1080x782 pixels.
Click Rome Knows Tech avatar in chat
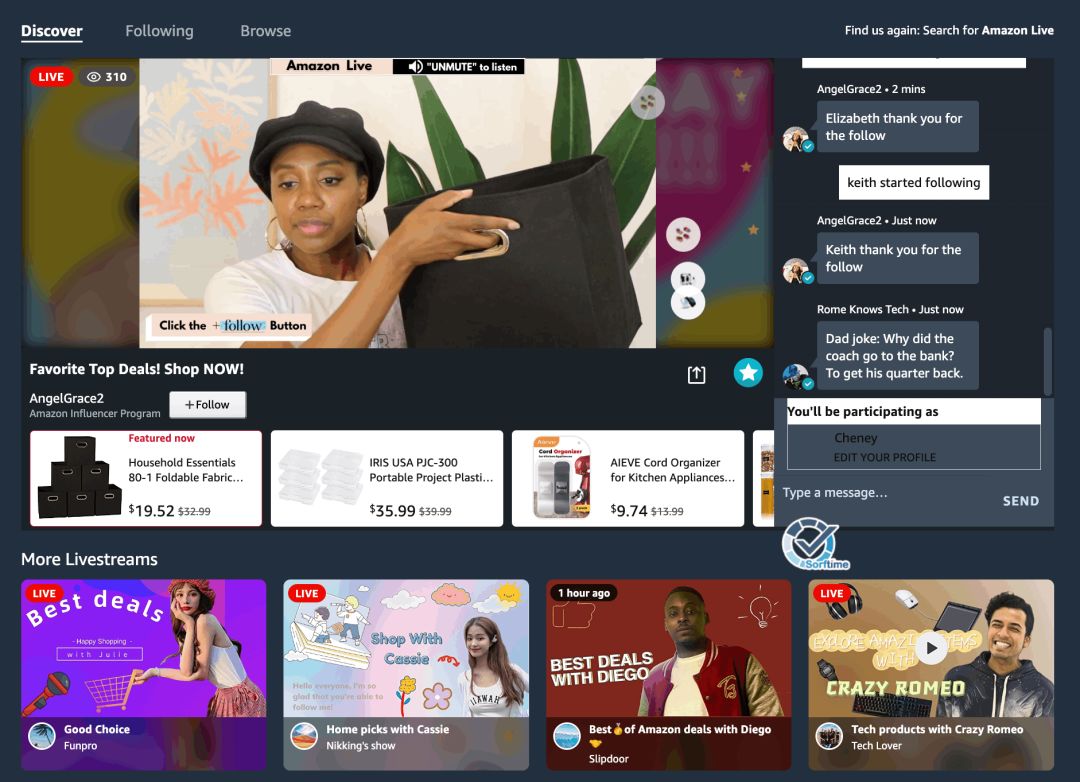[797, 376]
